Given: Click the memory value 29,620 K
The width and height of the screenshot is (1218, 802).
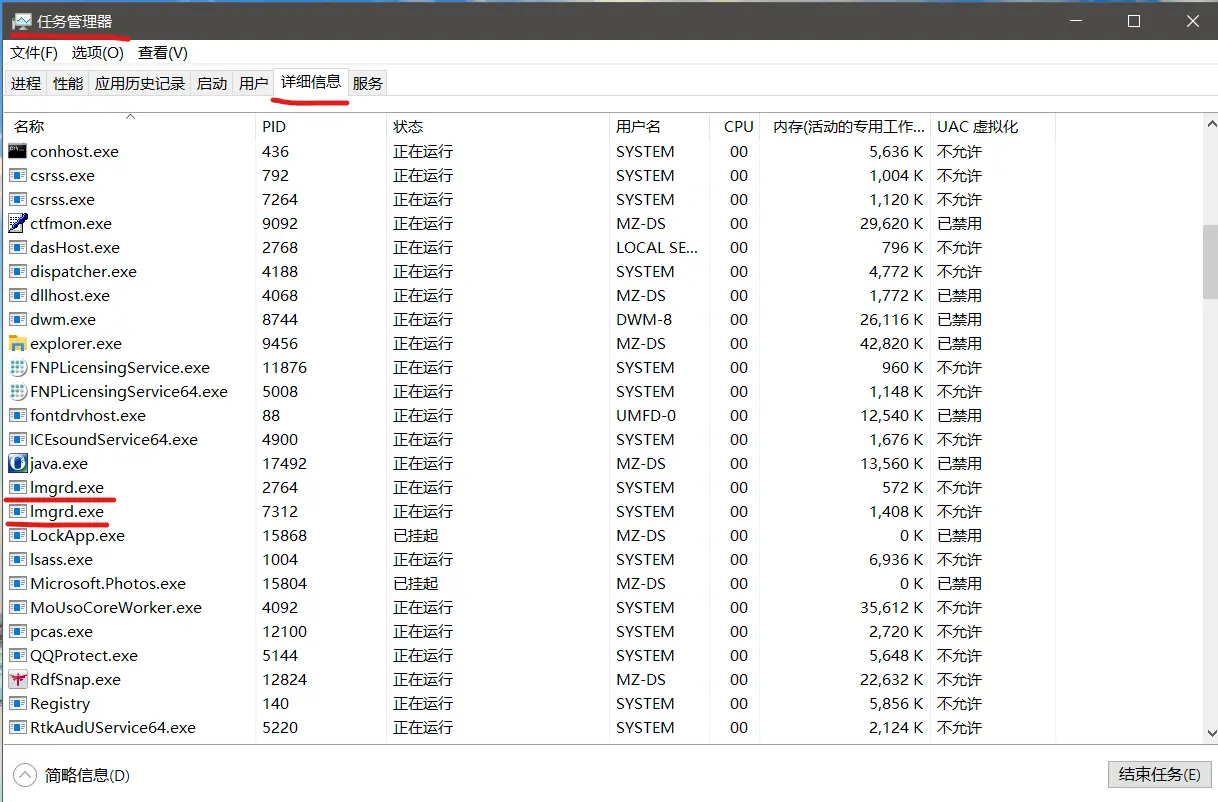Looking at the screenshot, I should [891, 223].
